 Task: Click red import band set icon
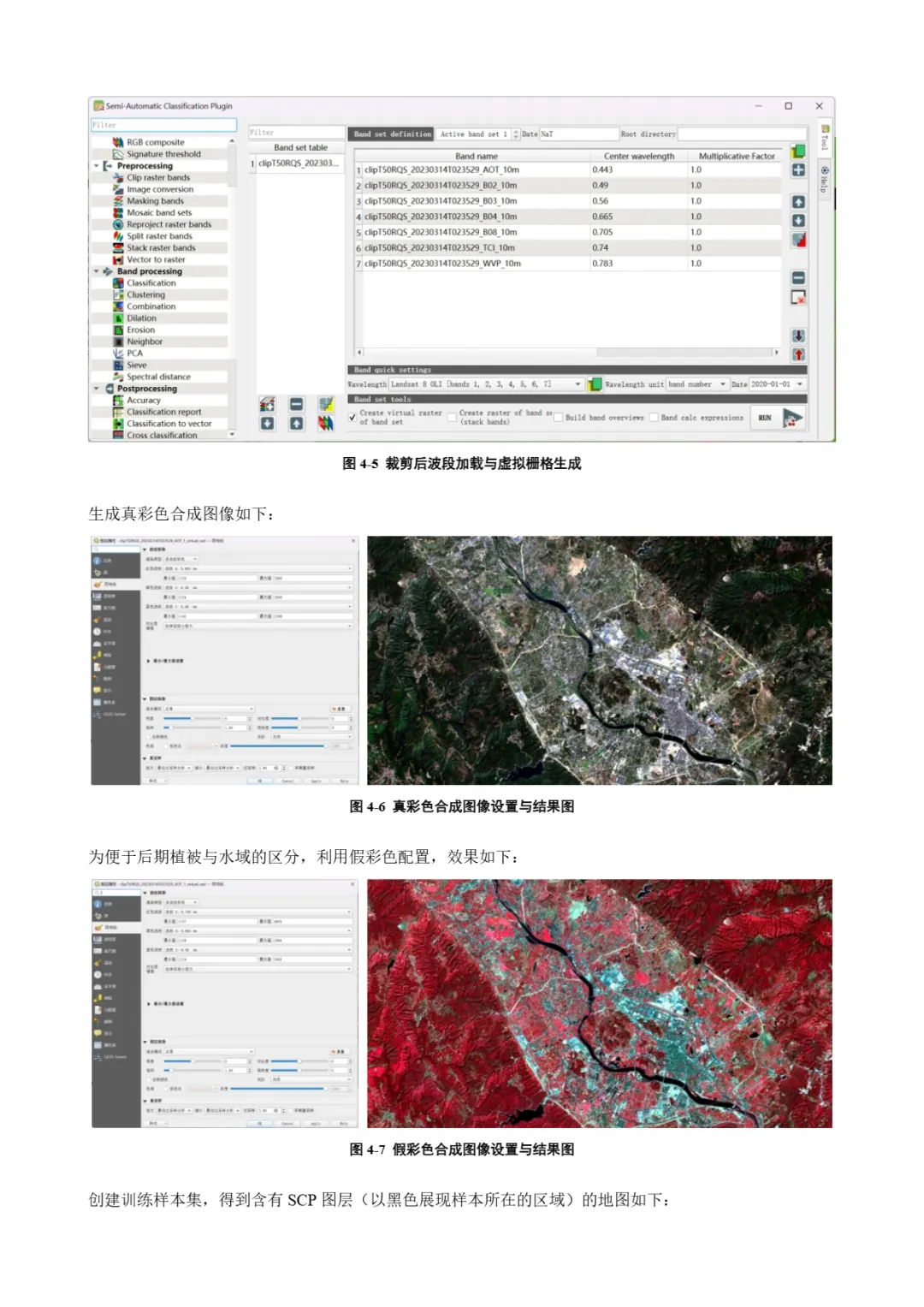tap(798, 354)
